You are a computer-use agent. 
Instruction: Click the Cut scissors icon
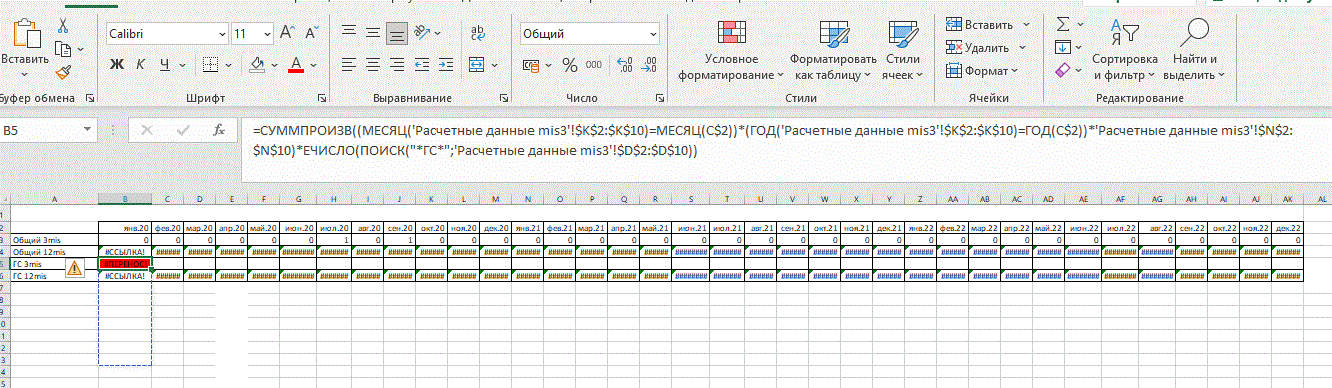tap(63, 26)
